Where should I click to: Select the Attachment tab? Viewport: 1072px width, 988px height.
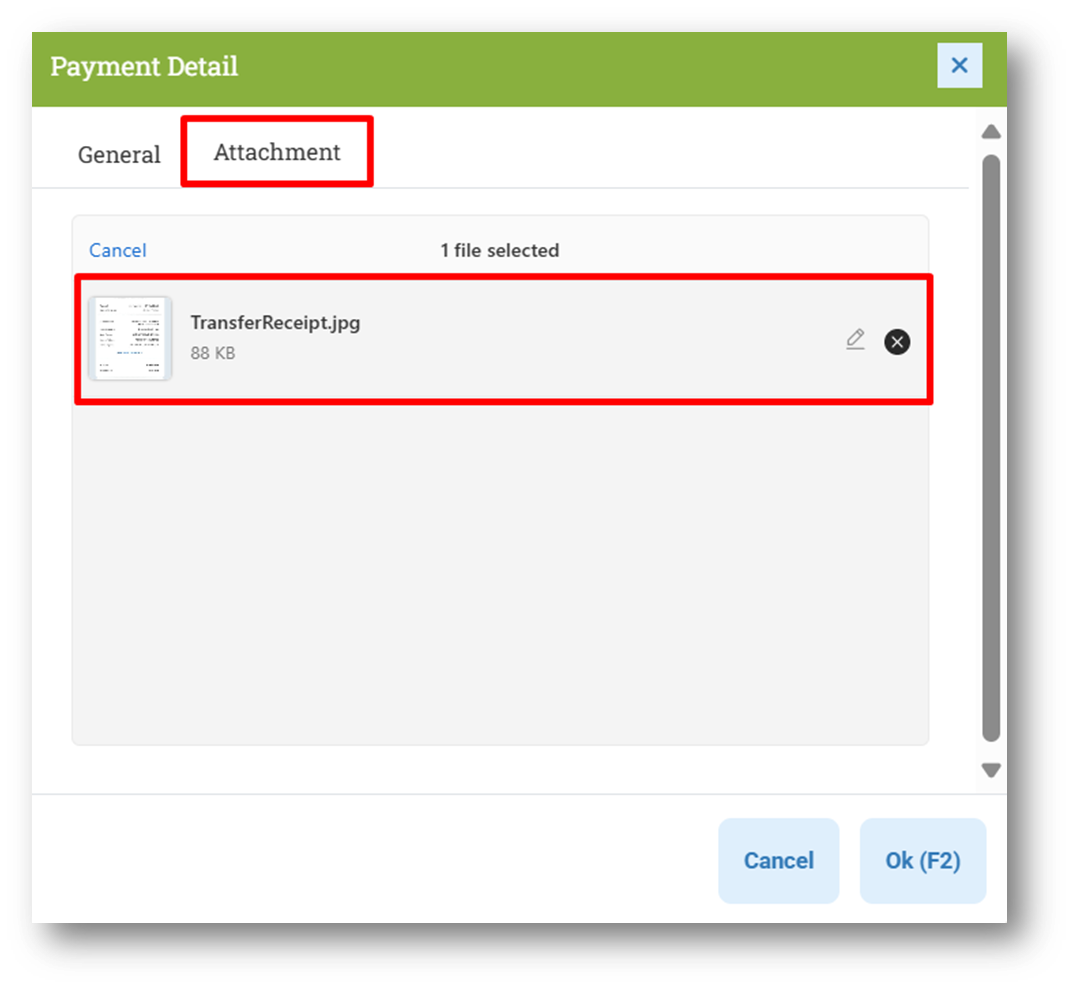(277, 152)
